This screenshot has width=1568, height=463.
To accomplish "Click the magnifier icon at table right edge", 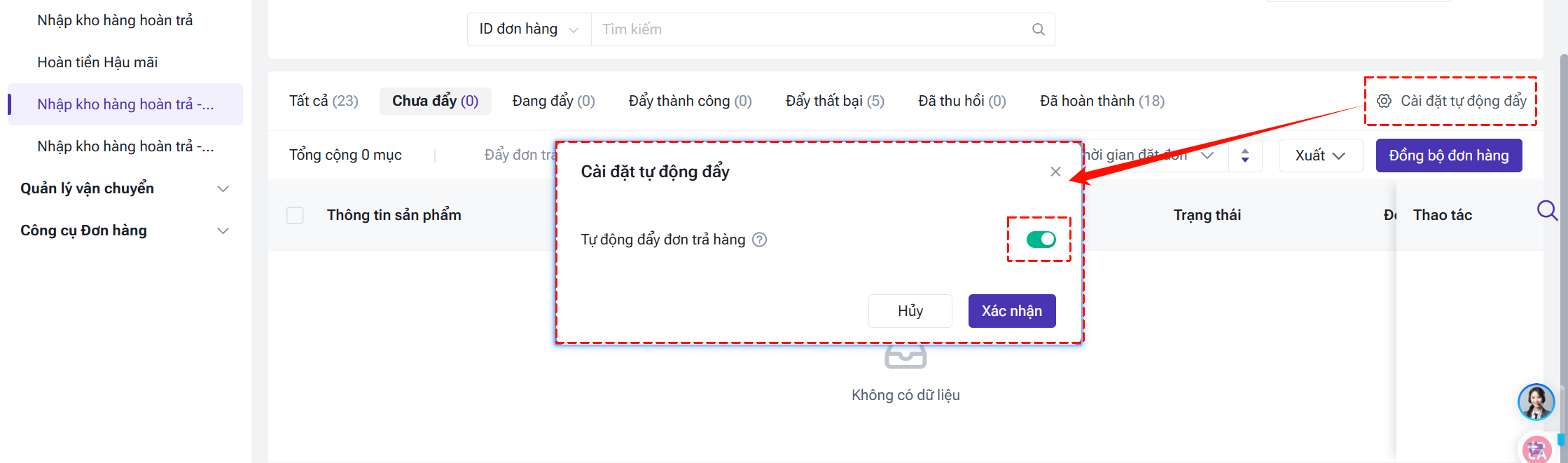I will [x=1546, y=210].
